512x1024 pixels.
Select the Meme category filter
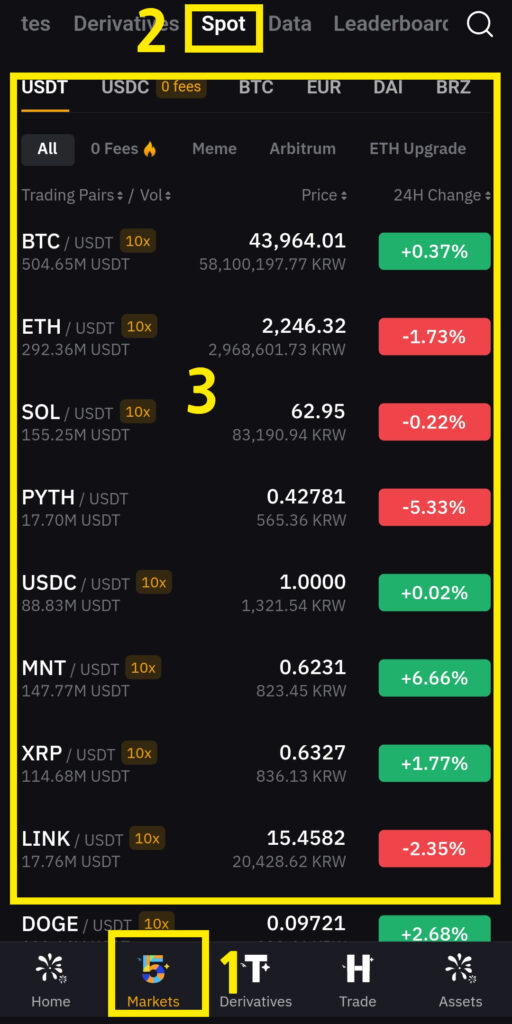point(214,148)
